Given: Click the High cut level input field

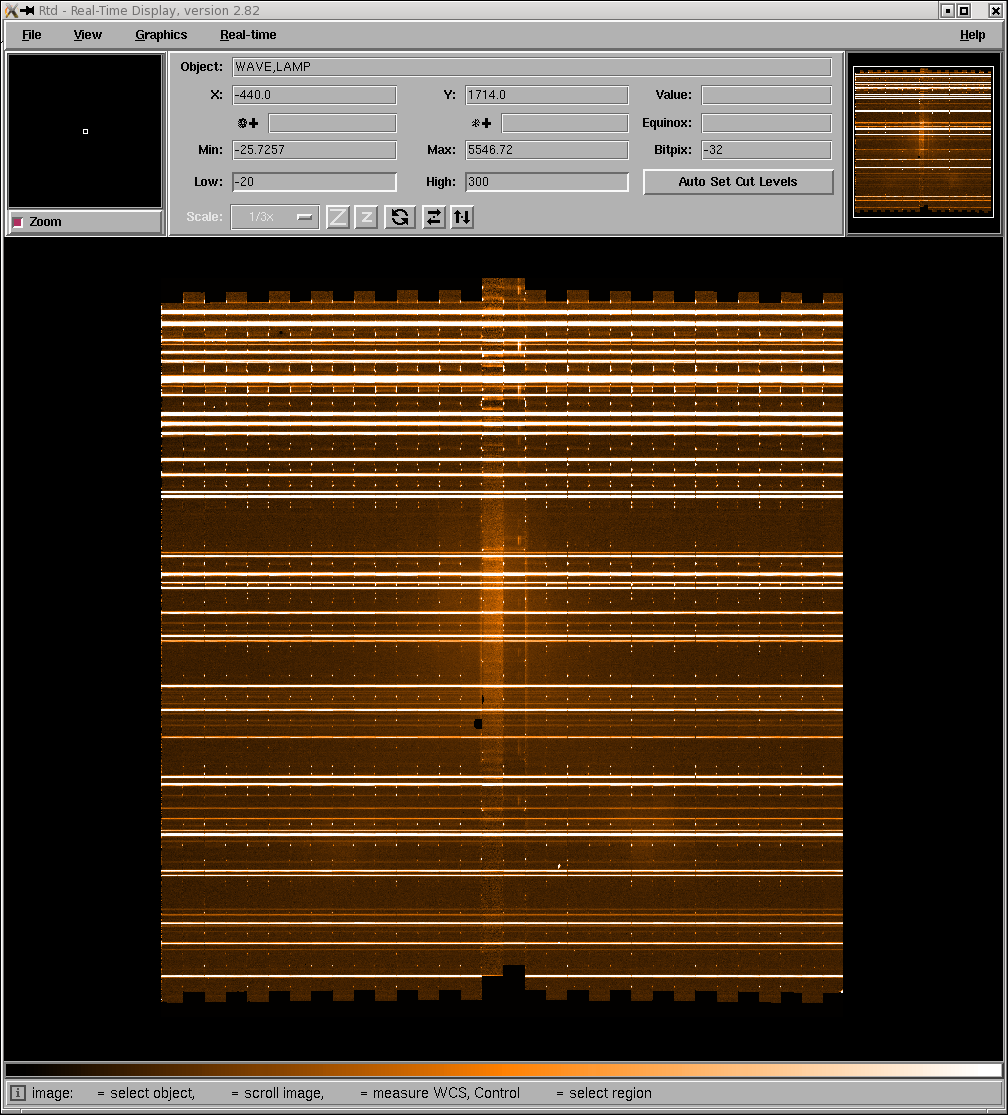Looking at the screenshot, I should [x=546, y=182].
